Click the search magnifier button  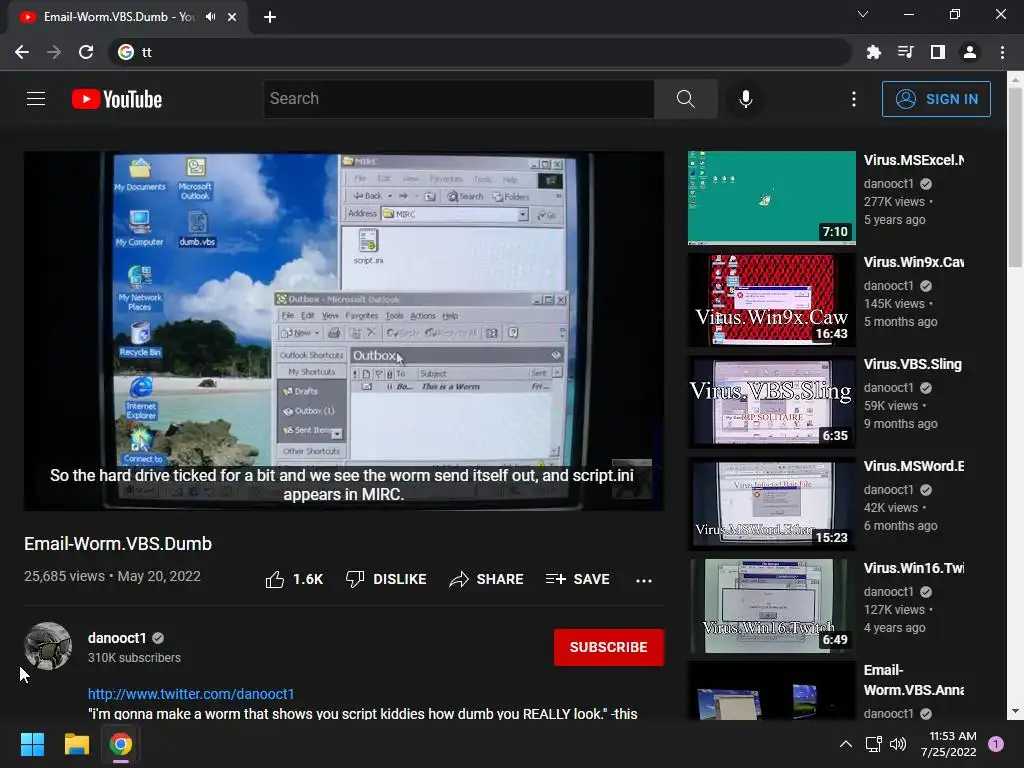pyautogui.click(x=686, y=99)
